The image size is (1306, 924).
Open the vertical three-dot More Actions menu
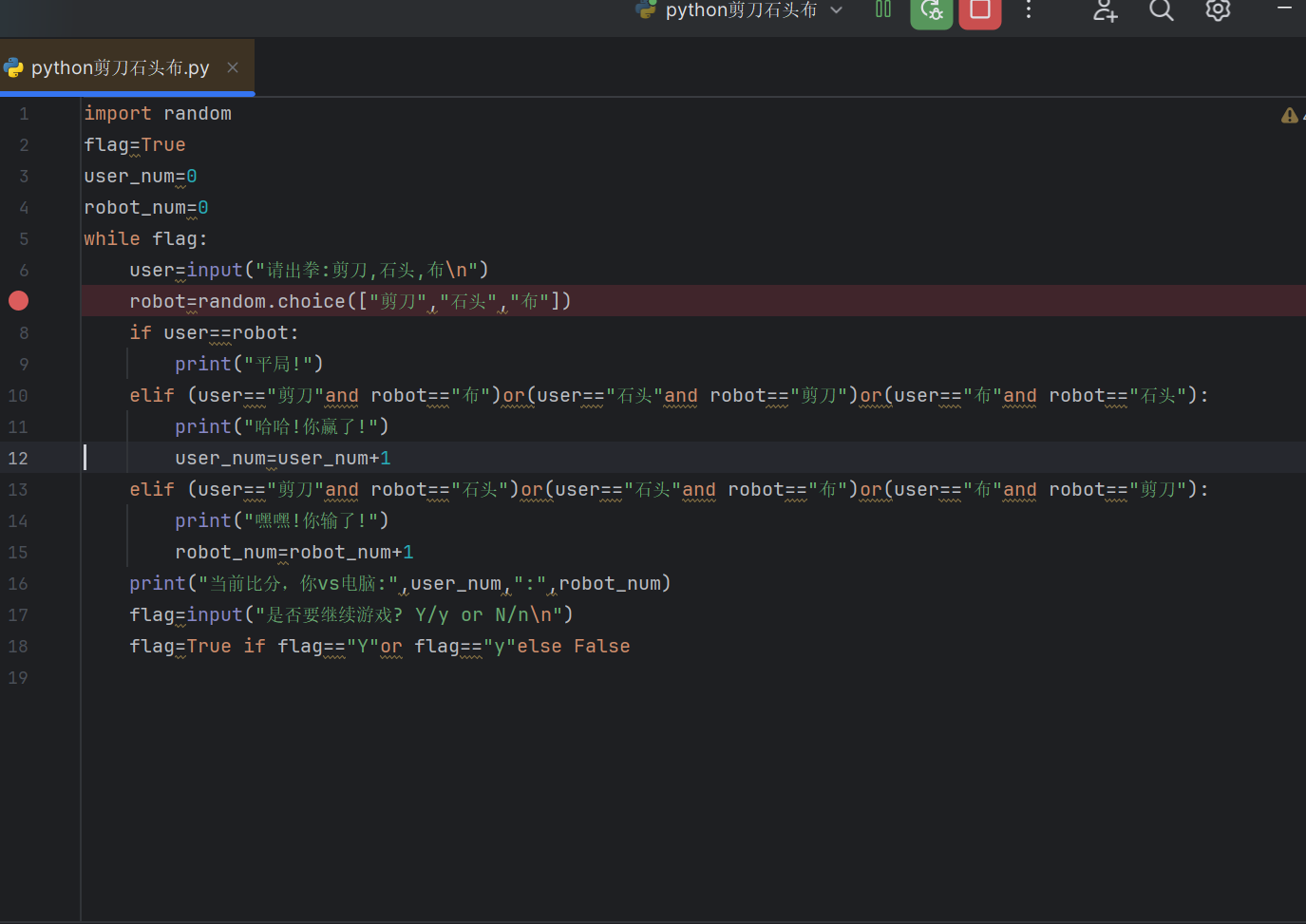point(1028,10)
